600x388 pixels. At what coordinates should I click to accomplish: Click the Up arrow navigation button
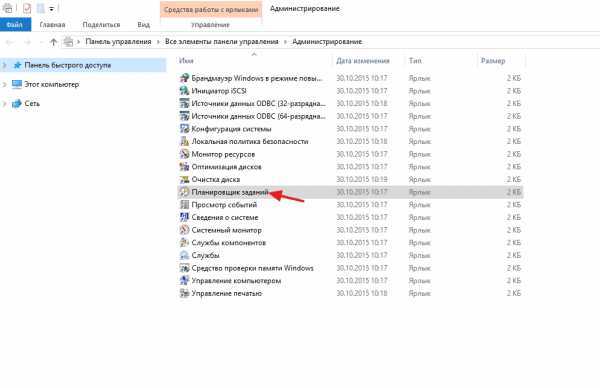[x=54, y=42]
